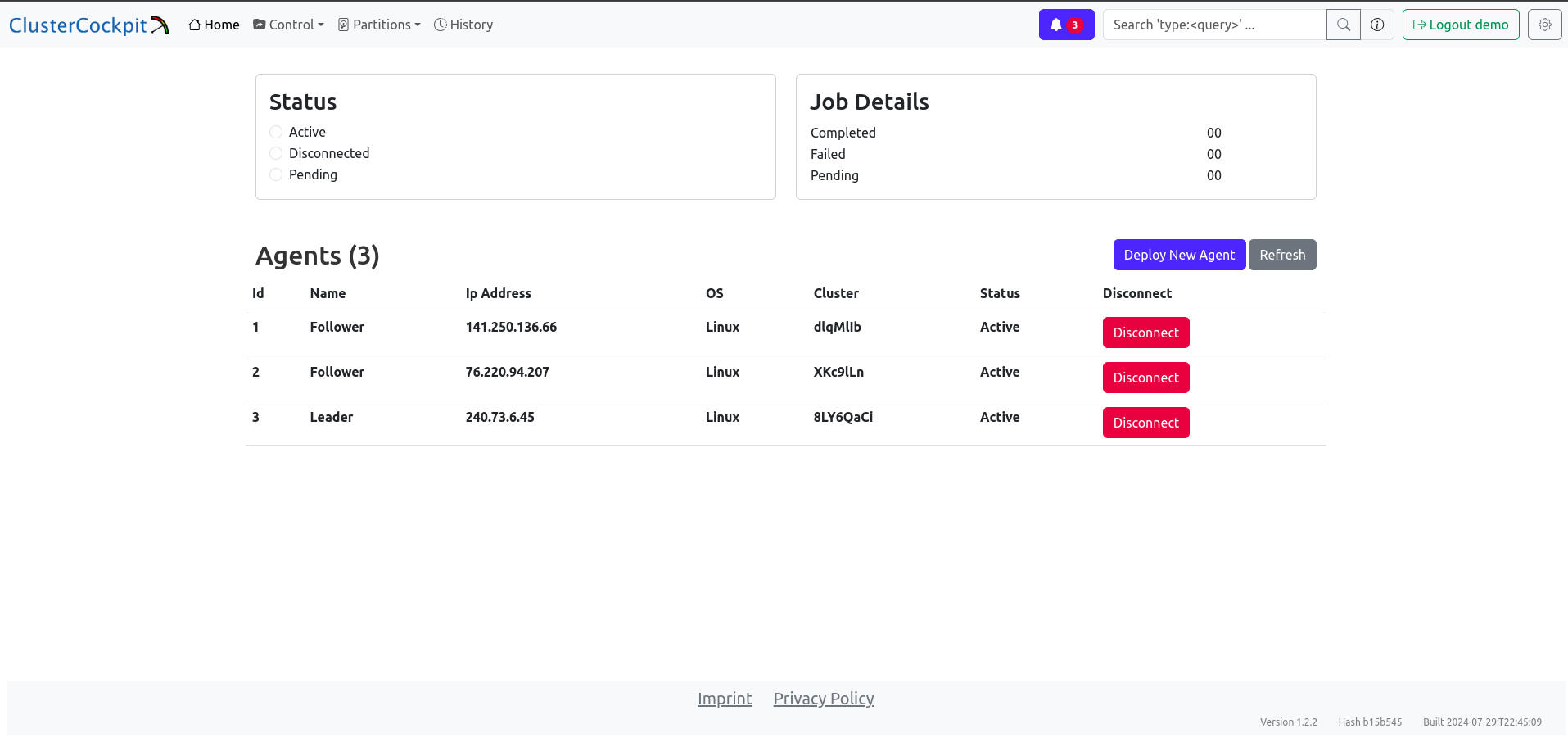1568x742 pixels.
Task: Click the History clock icon
Action: coord(440,25)
